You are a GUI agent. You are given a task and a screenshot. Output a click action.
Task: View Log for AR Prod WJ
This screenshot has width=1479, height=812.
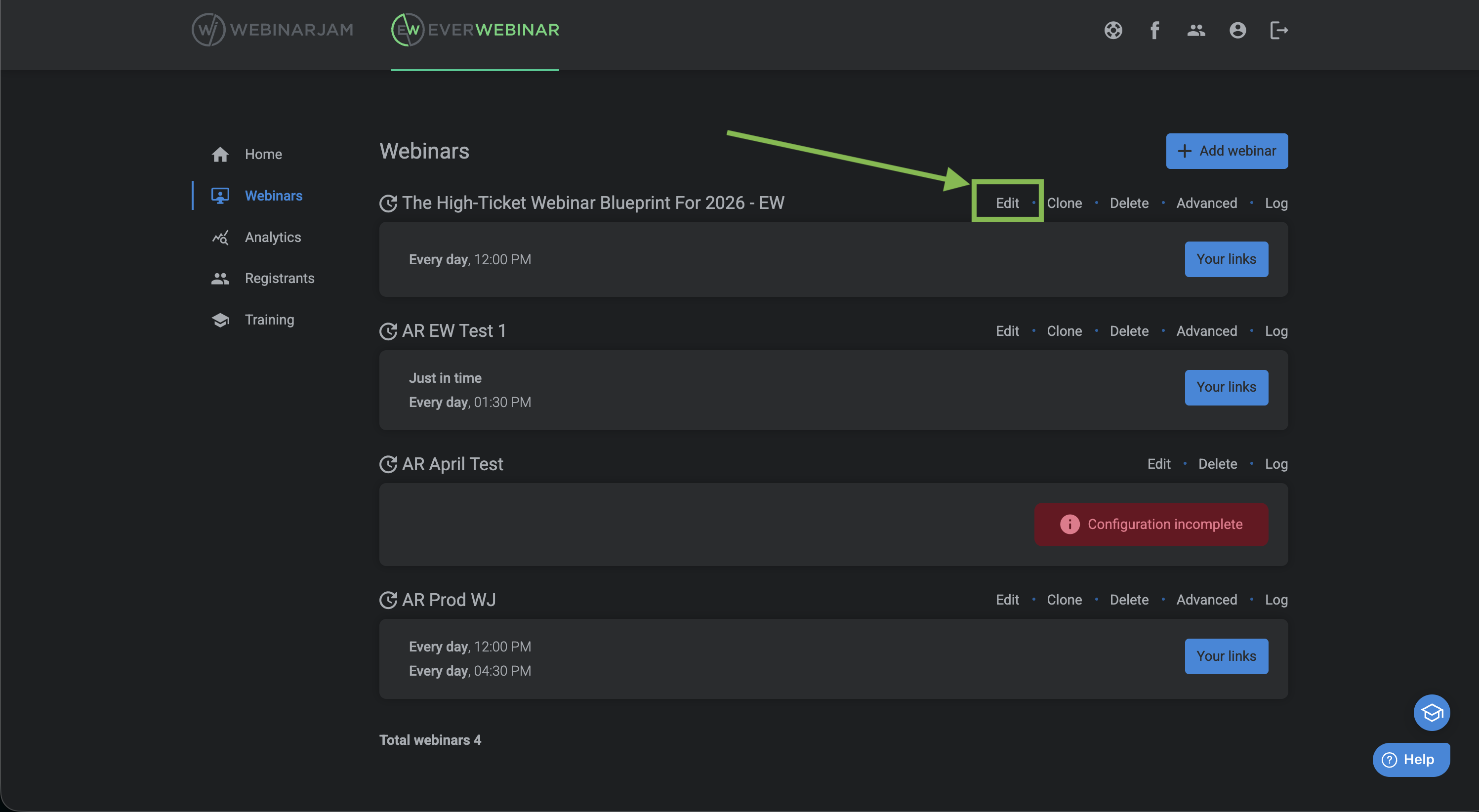coord(1276,600)
